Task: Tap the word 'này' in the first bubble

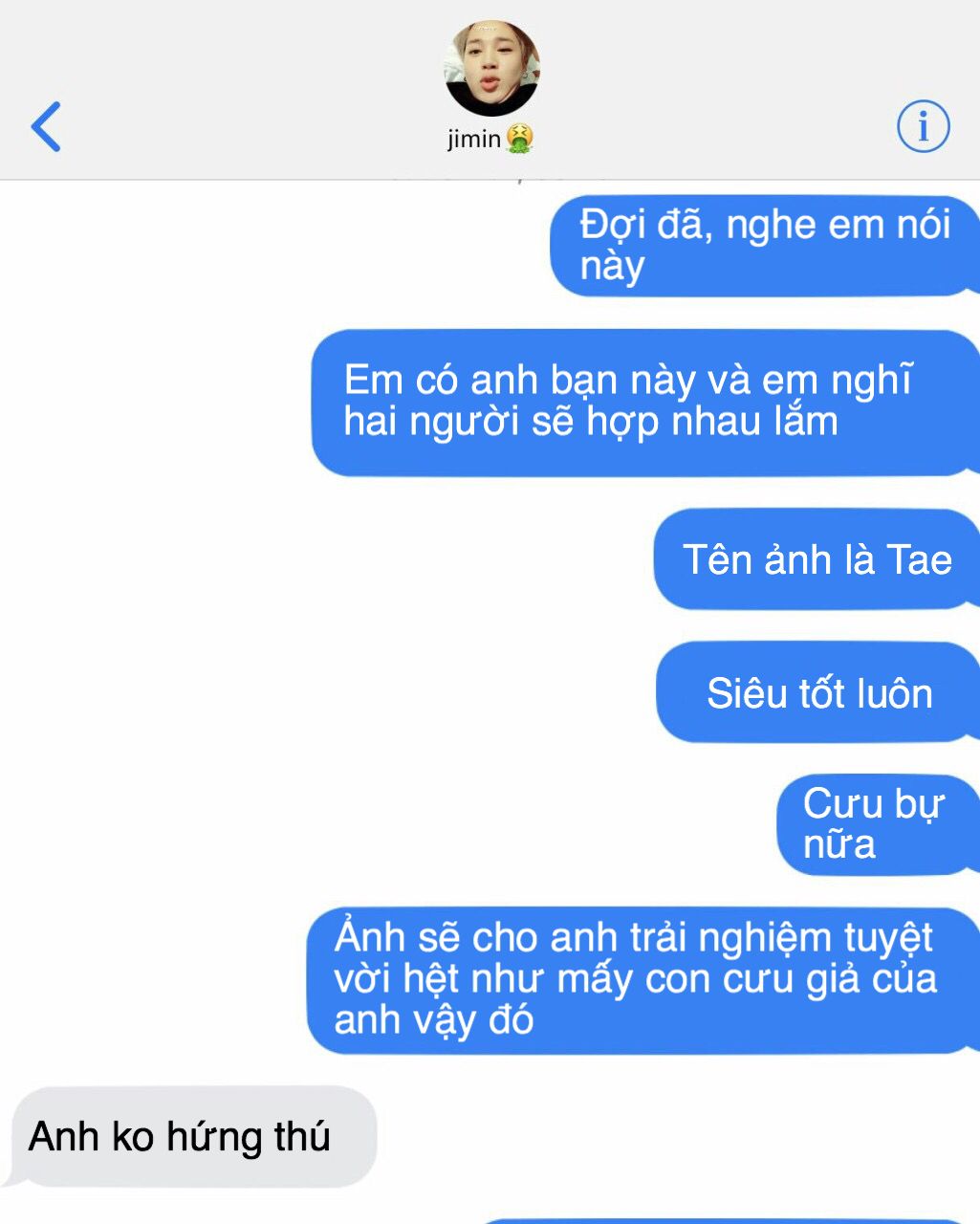Action: (612, 266)
